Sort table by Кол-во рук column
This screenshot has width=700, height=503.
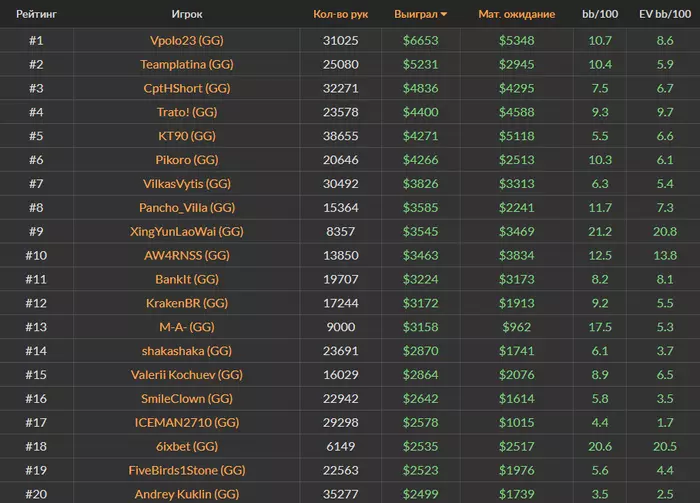point(340,15)
